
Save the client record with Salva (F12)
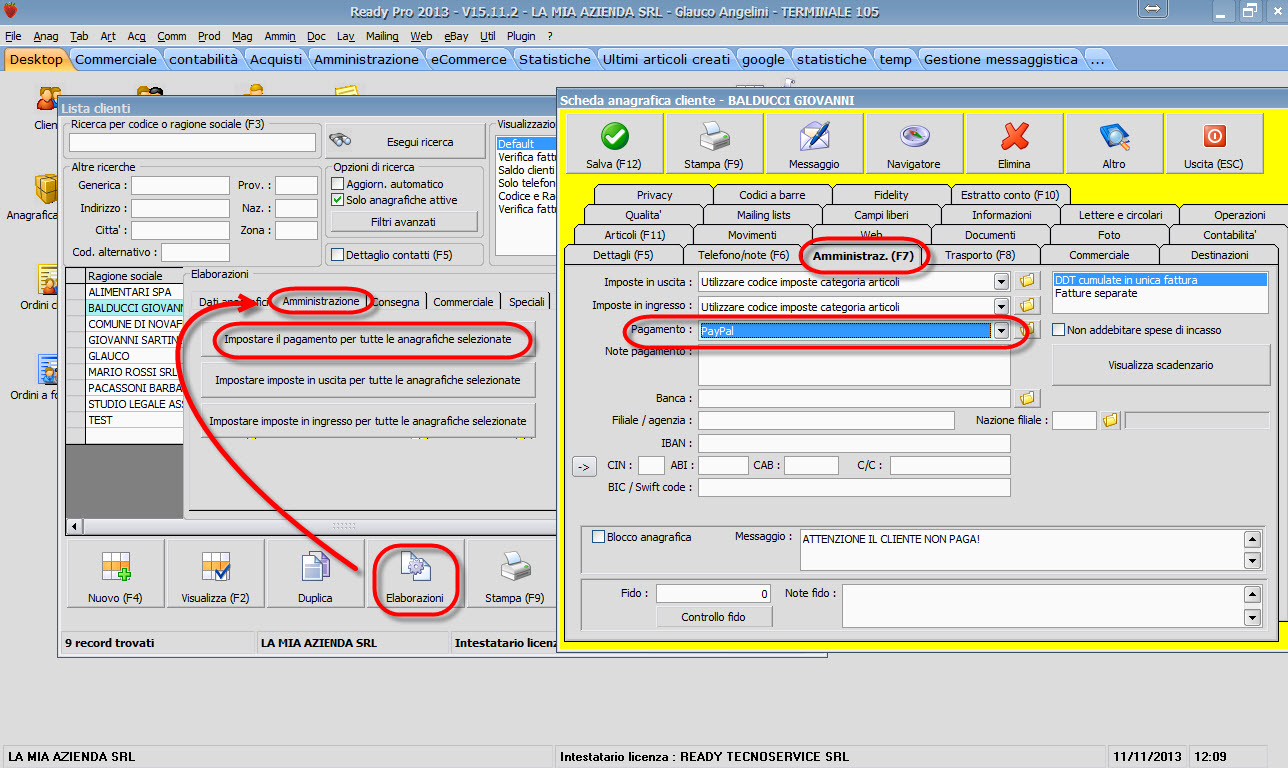pos(614,144)
